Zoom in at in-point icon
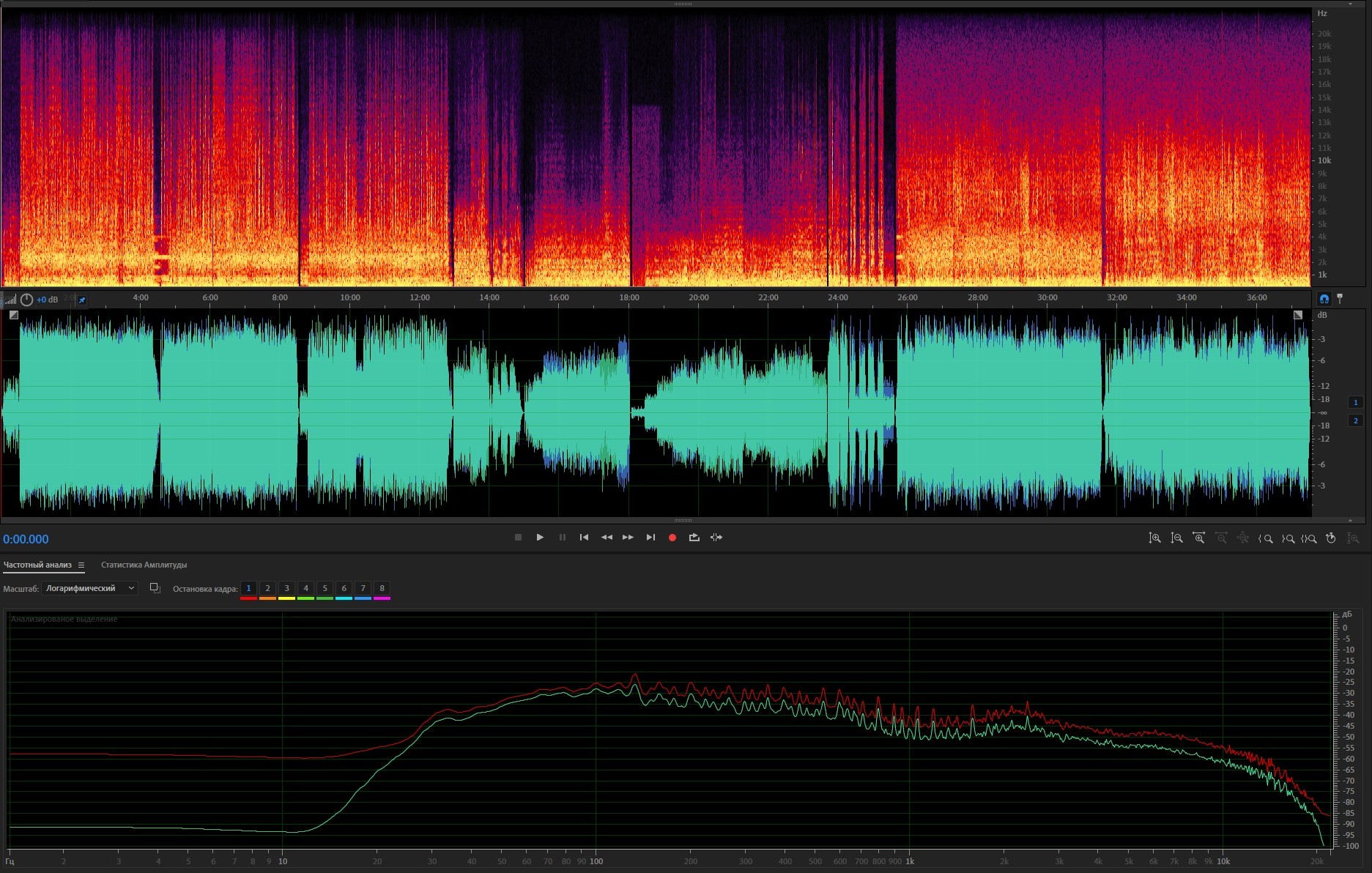The width and height of the screenshot is (1372, 873). coord(1265,538)
